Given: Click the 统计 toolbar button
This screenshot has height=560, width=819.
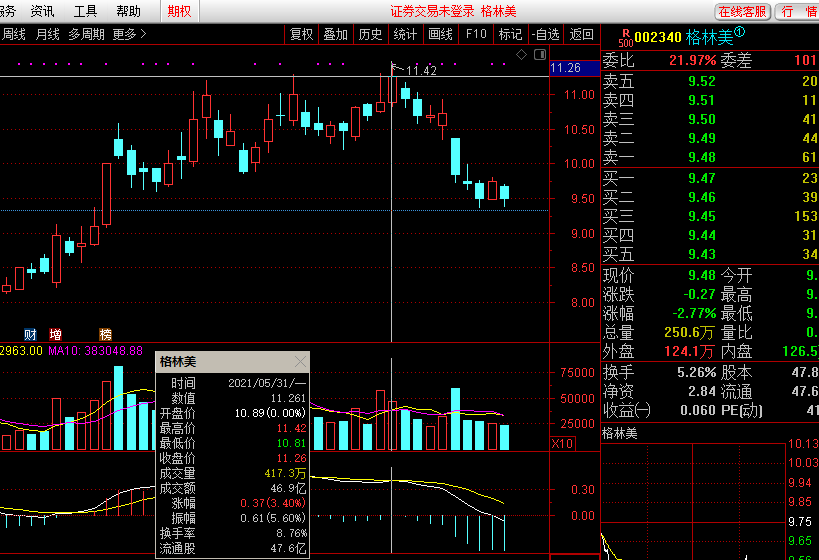Looking at the screenshot, I should (x=405, y=34).
